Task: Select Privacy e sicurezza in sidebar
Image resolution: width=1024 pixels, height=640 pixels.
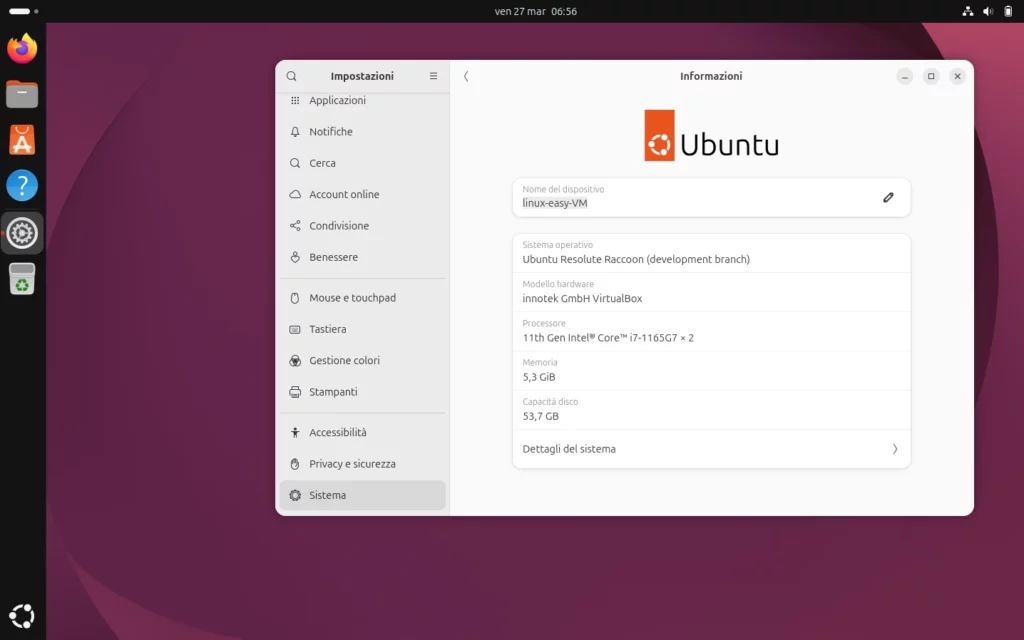Action: [352, 463]
